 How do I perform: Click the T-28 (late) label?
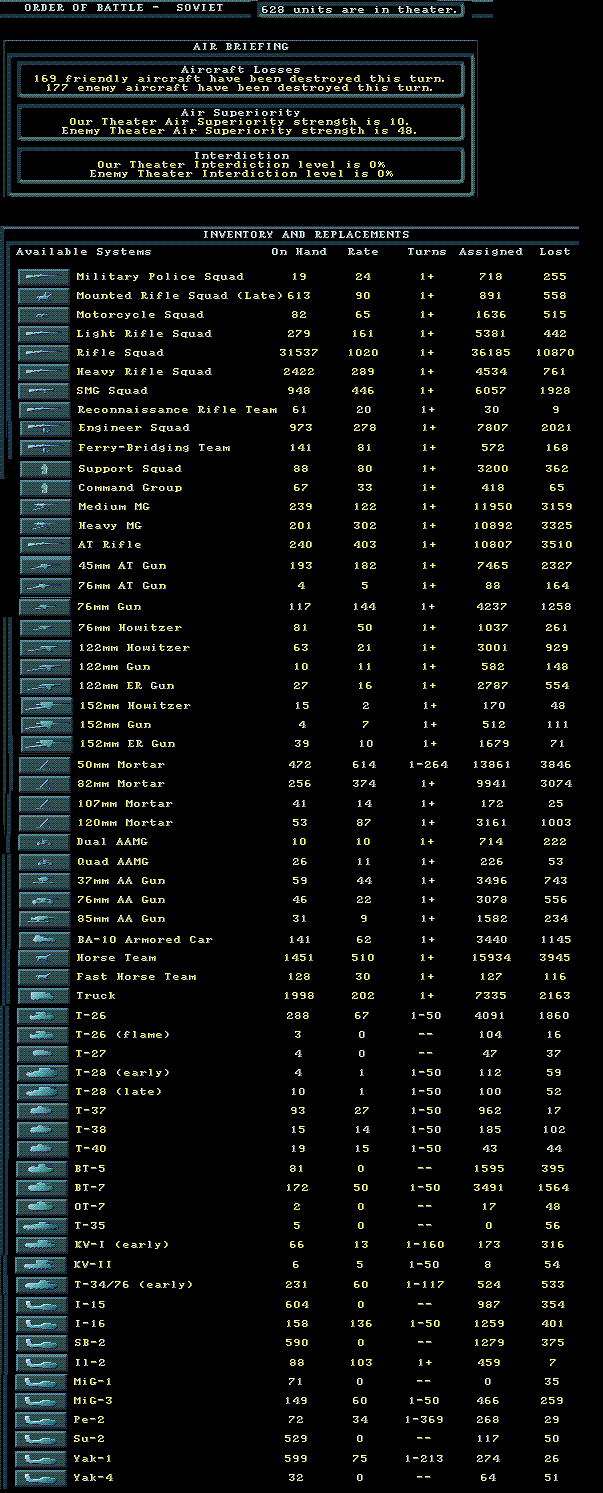tap(118, 1092)
